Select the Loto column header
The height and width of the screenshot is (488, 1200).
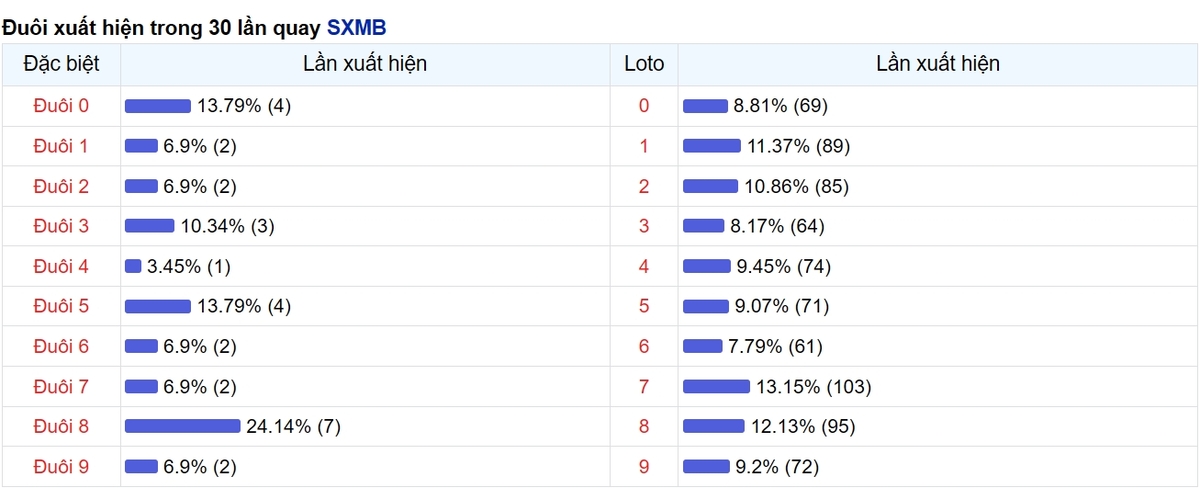pyautogui.click(x=644, y=64)
